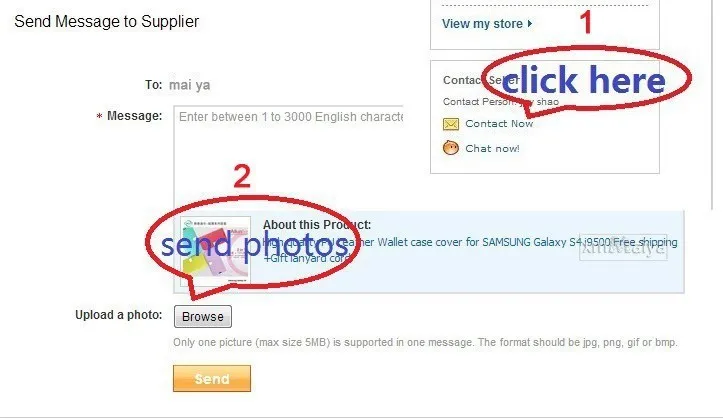This screenshot has width=723, height=419.
Task: Click the blue 'click here' annotation bubble
Action: coord(583,80)
